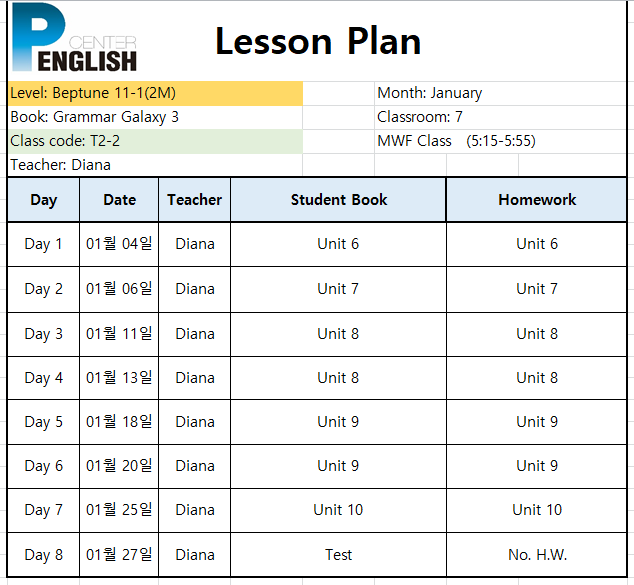The image size is (634, 585).
Task: Click the P English Center logo
Action: pos(74,37)
